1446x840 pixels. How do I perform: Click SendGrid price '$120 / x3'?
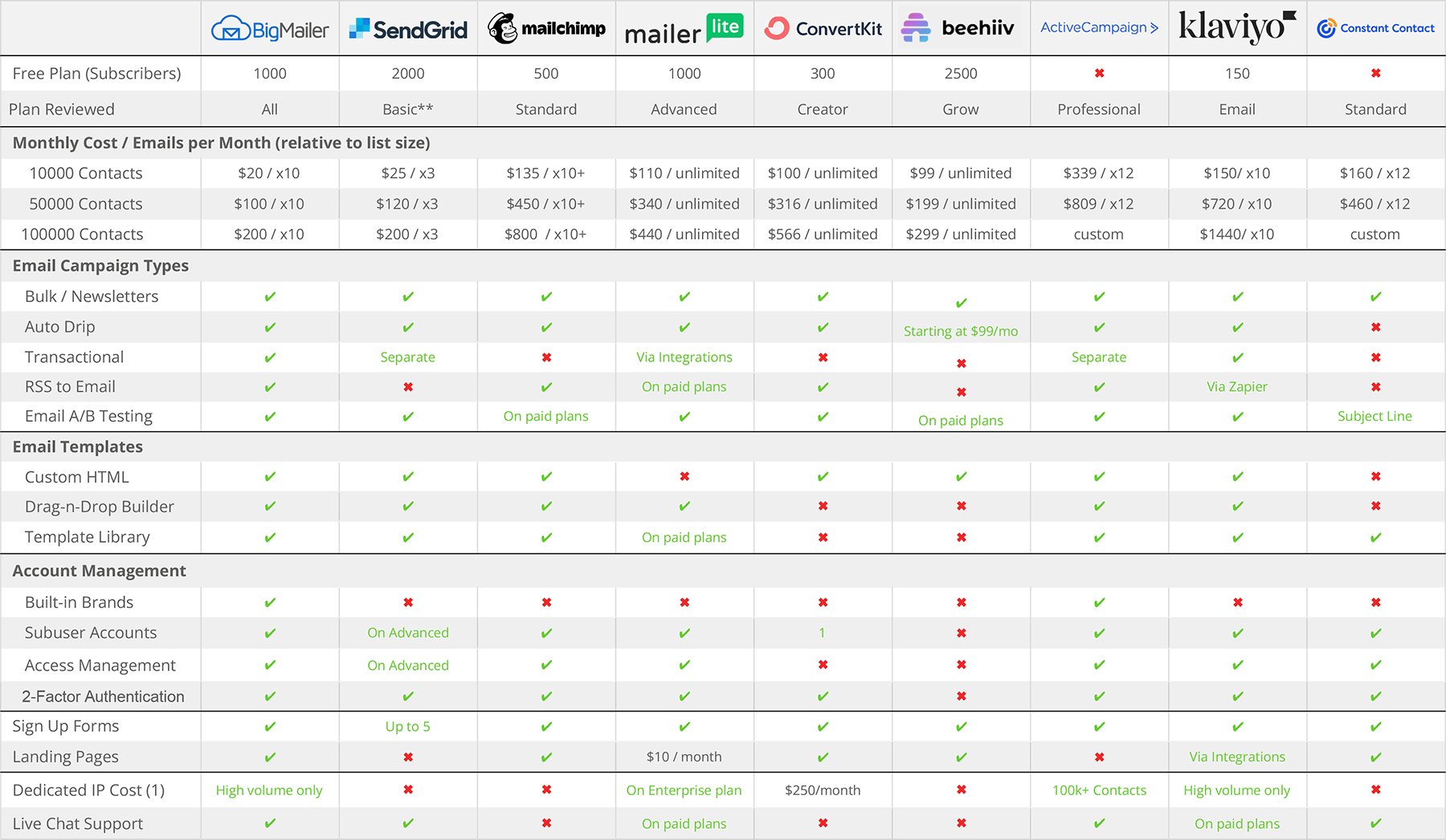tap(407, 204)
